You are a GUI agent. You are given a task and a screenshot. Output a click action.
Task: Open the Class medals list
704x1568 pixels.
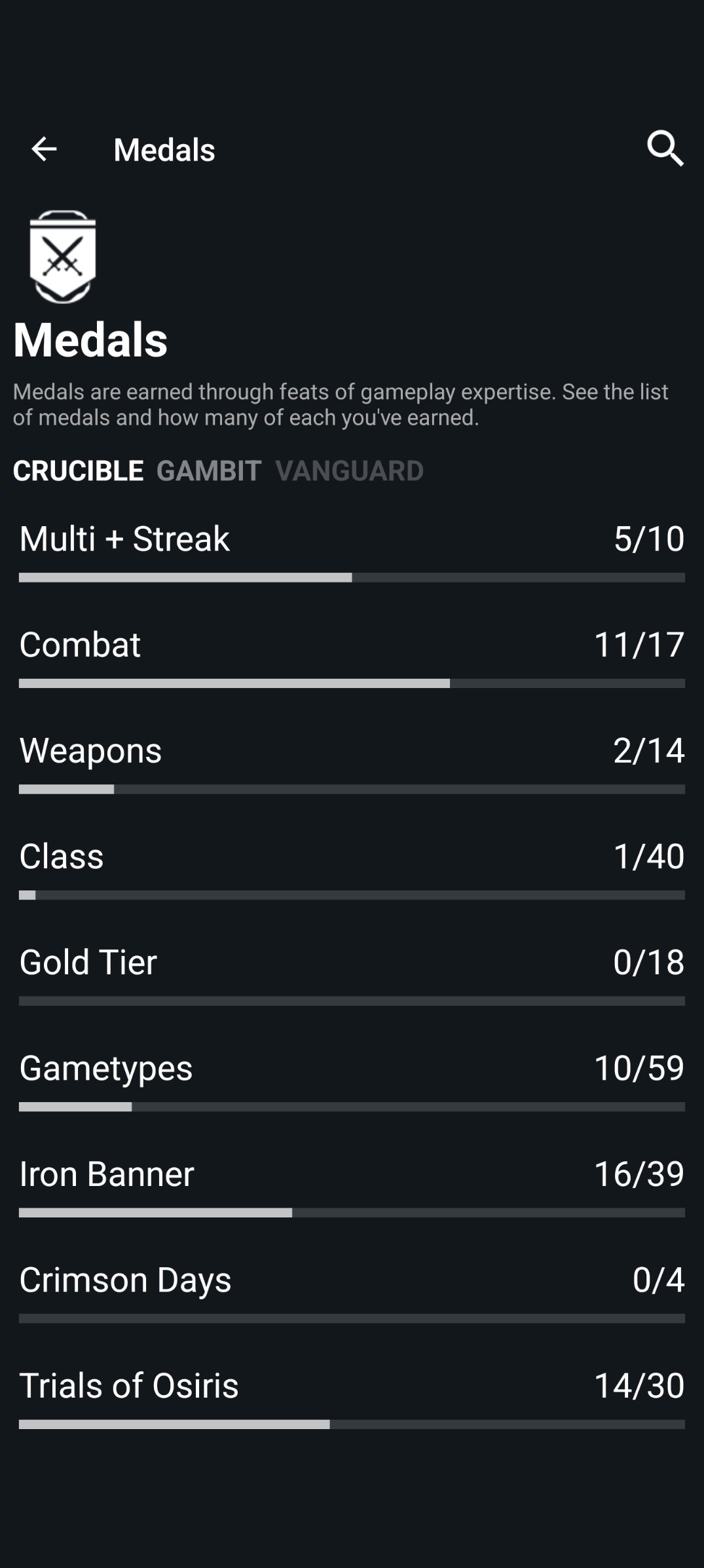pyautogui.click(x=62, y=856)
